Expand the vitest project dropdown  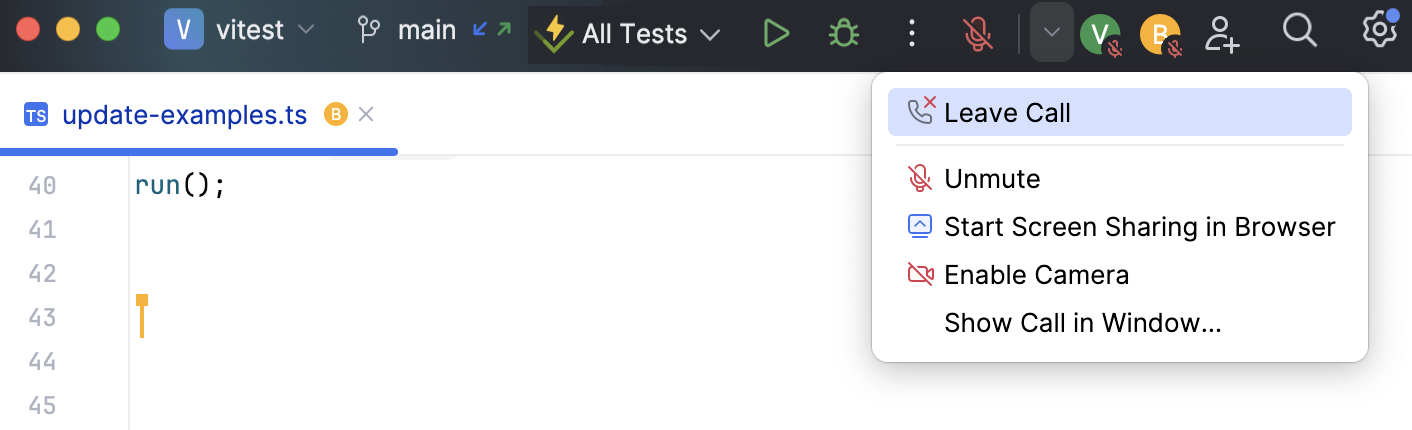pos(240,31)
